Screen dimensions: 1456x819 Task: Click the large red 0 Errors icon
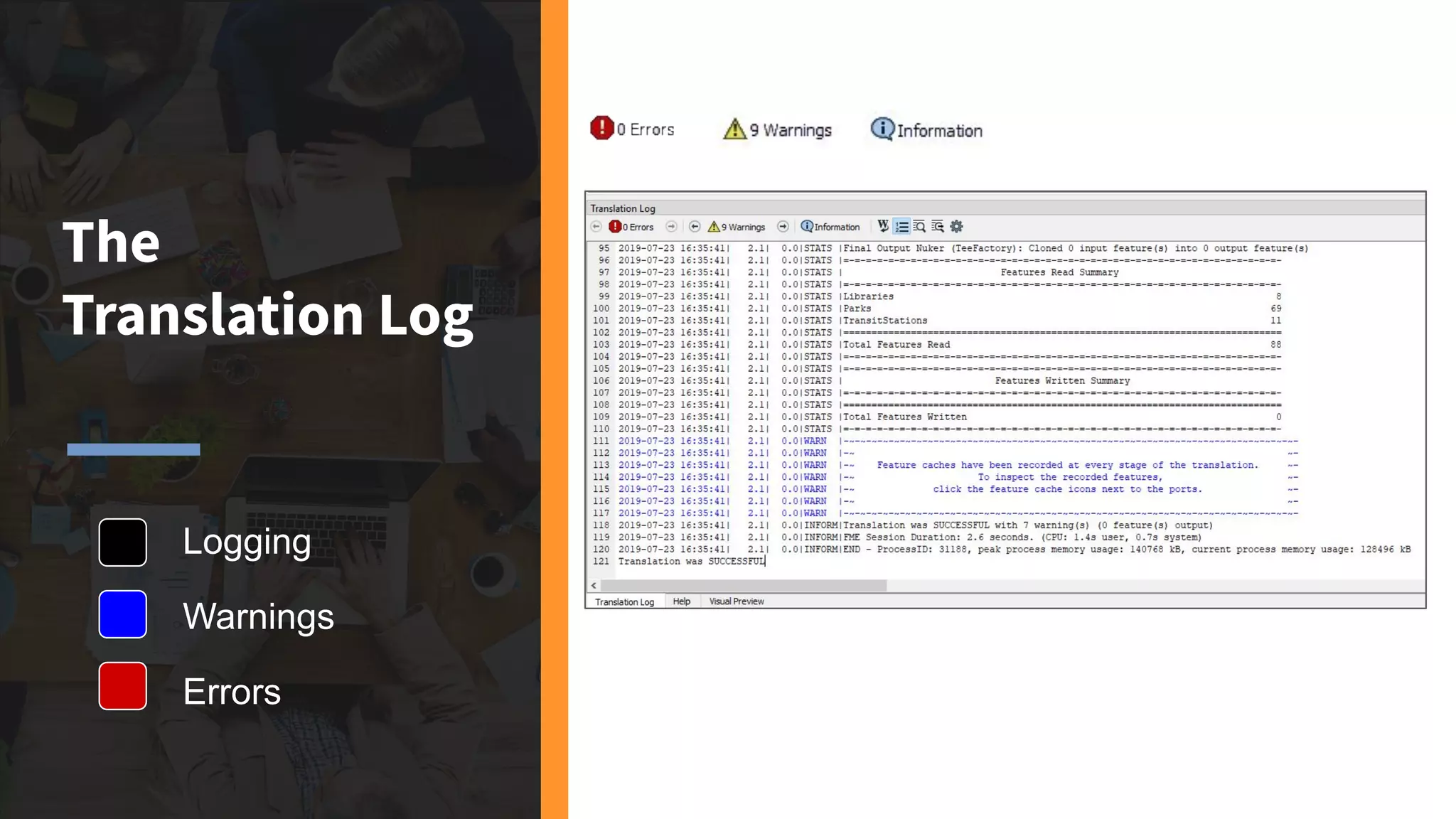pos(602,128)
